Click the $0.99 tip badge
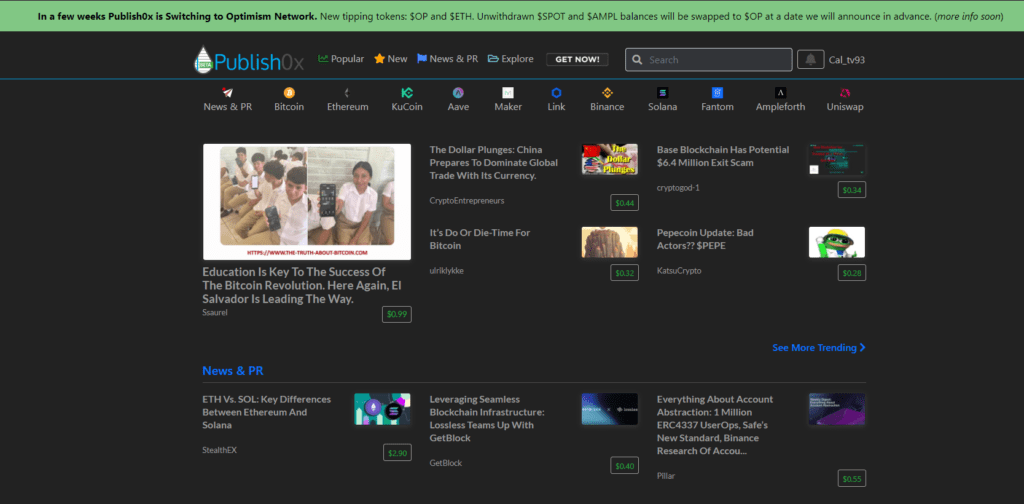This screenshot has width=1024, height=504. click(x=397, y=314)
